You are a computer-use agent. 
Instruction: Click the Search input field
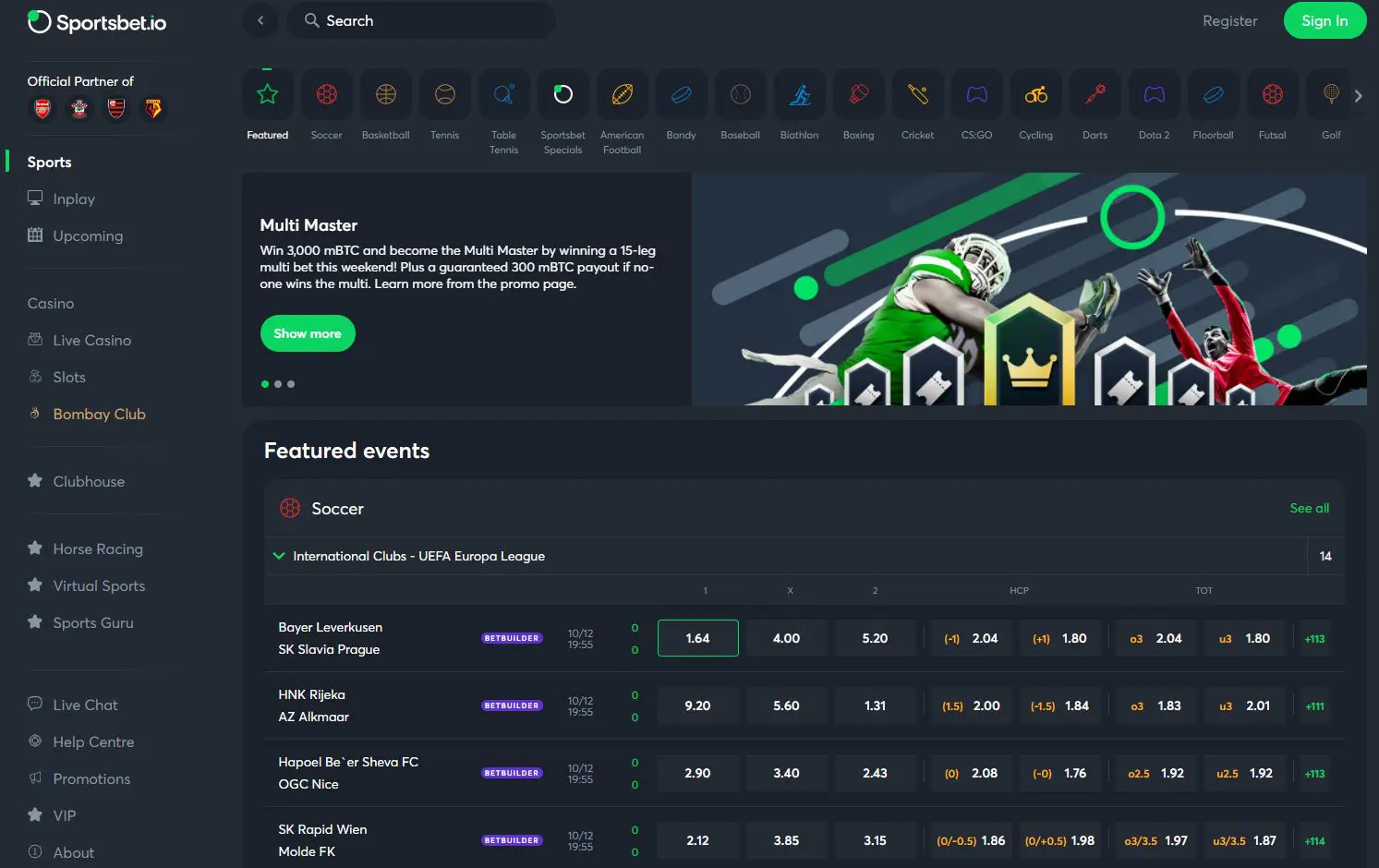point(421,20)
